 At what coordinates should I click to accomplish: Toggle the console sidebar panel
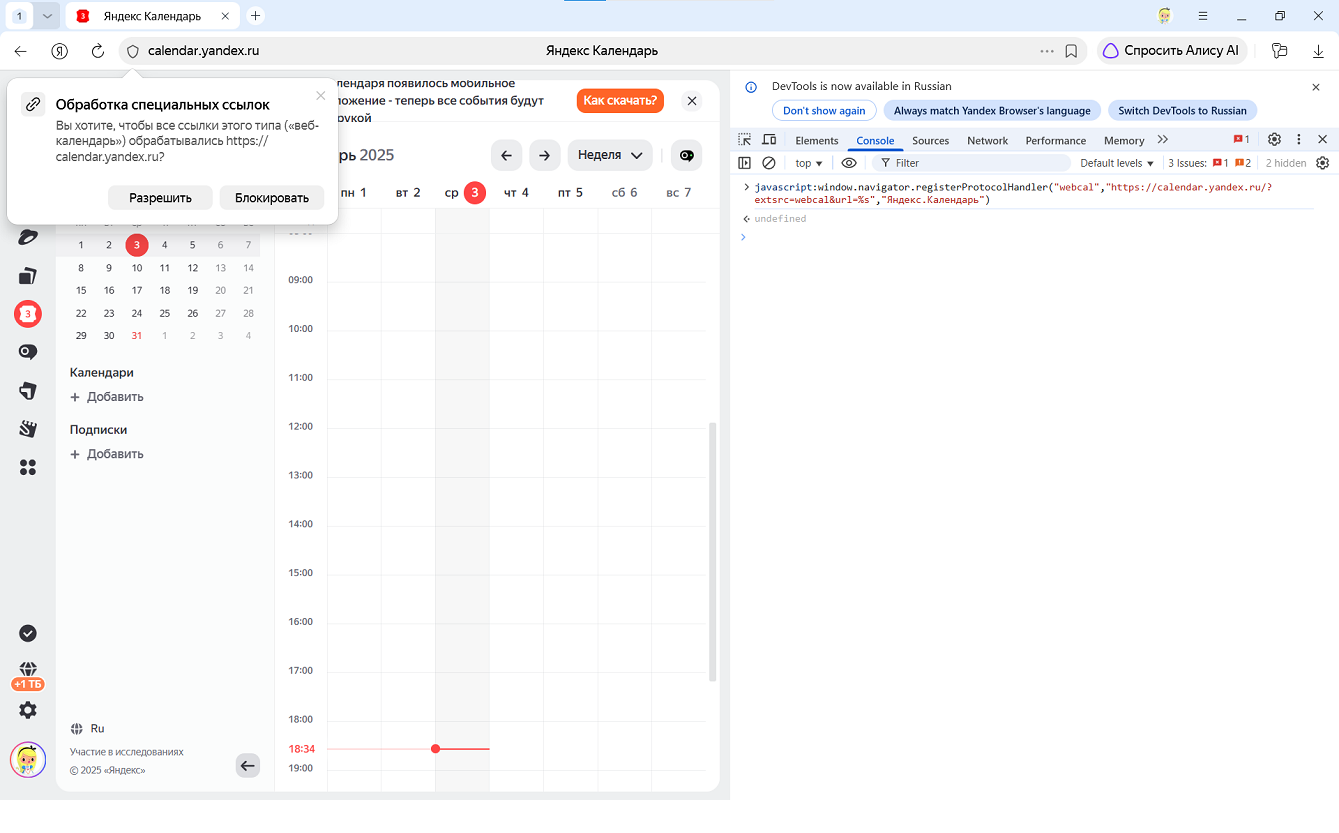[744, 163]
